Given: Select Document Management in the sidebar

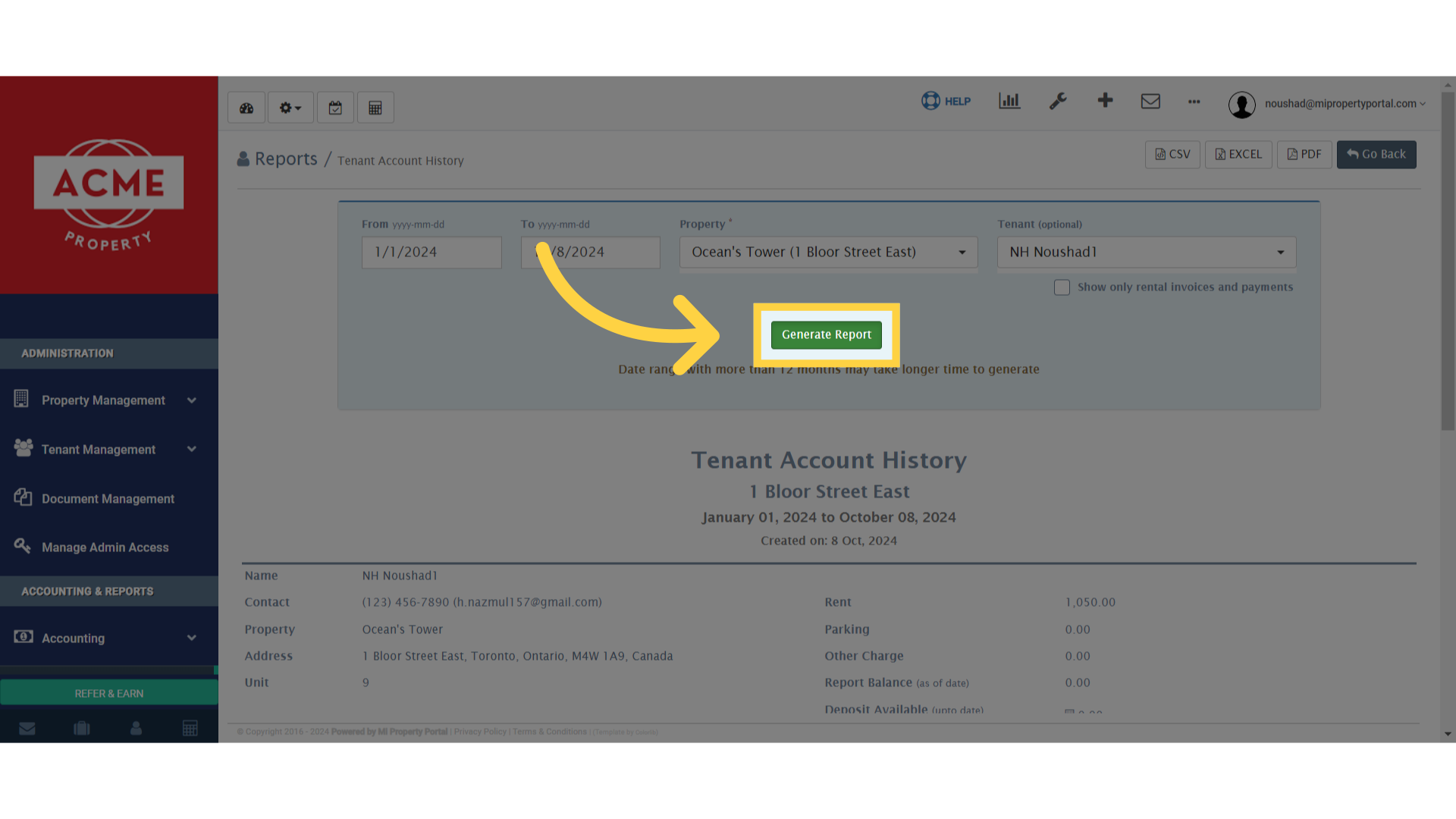Looking at the screenshot, I should [x=108, y=498].
